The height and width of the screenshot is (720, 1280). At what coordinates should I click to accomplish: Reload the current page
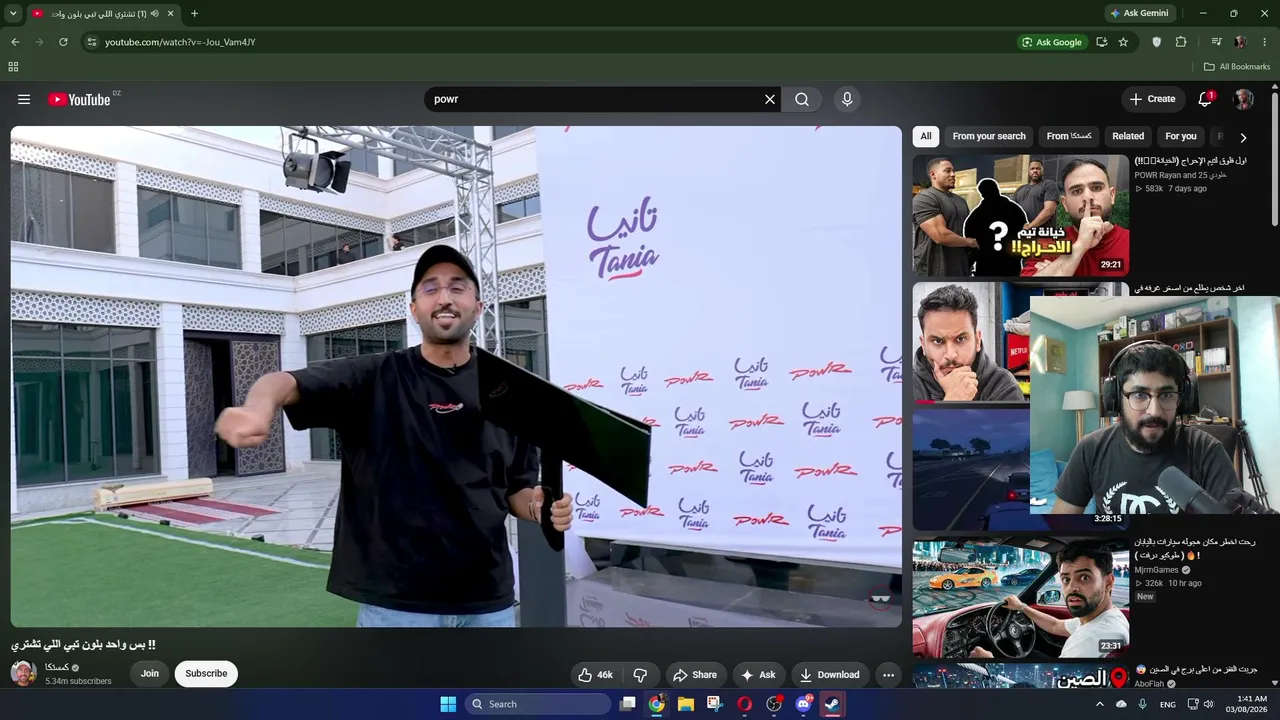click(x=63, y=42)
